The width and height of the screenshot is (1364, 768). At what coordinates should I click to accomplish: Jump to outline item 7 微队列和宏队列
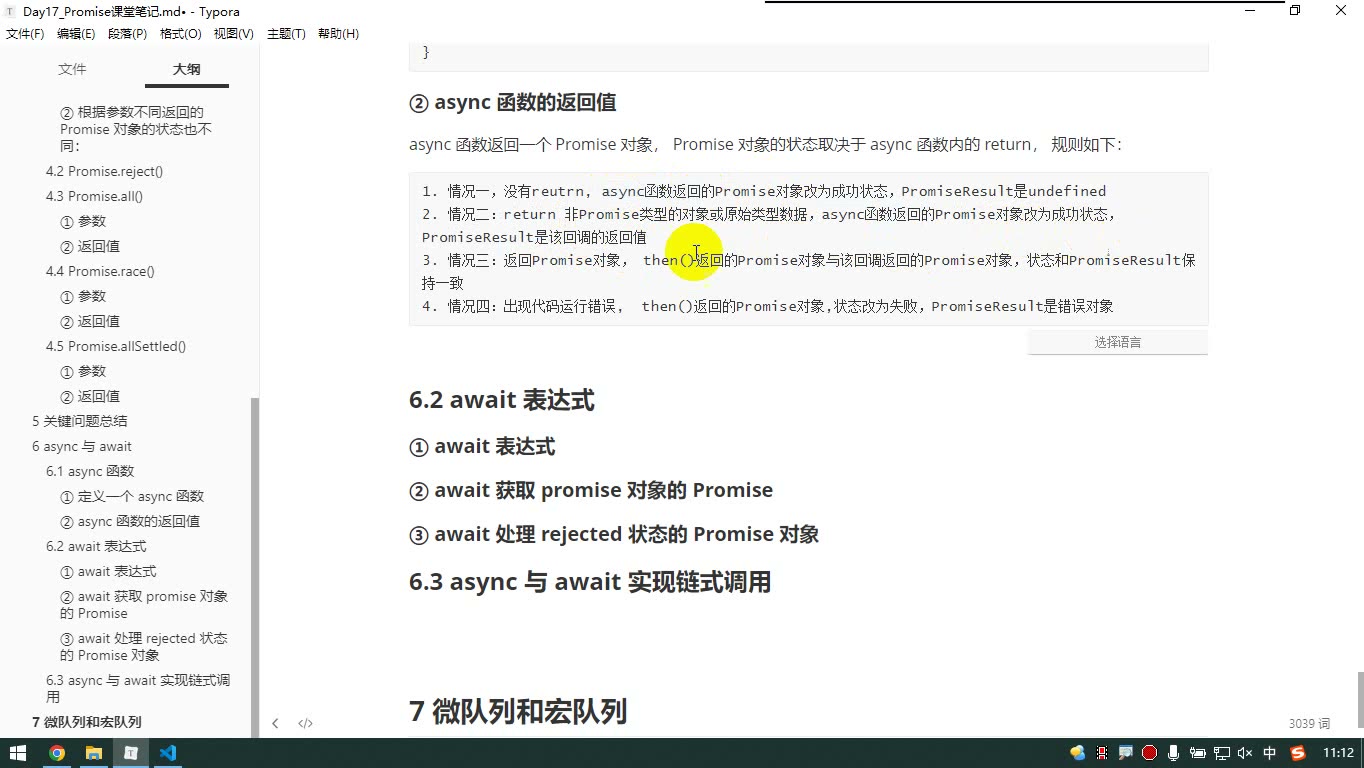point(86,722)
